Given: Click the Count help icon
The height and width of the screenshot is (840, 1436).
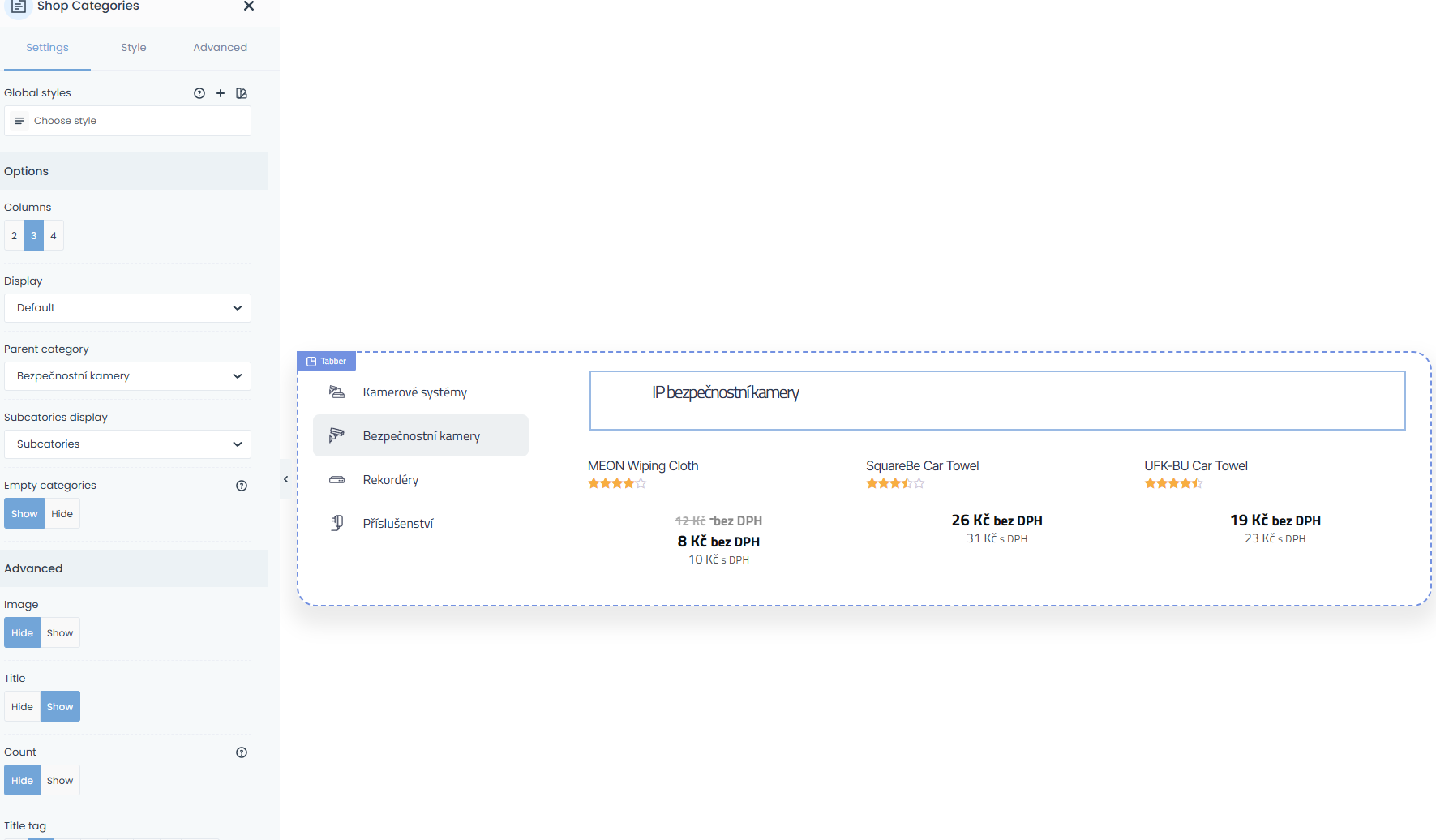Looking at the screenshot, I should pos(242,752).
